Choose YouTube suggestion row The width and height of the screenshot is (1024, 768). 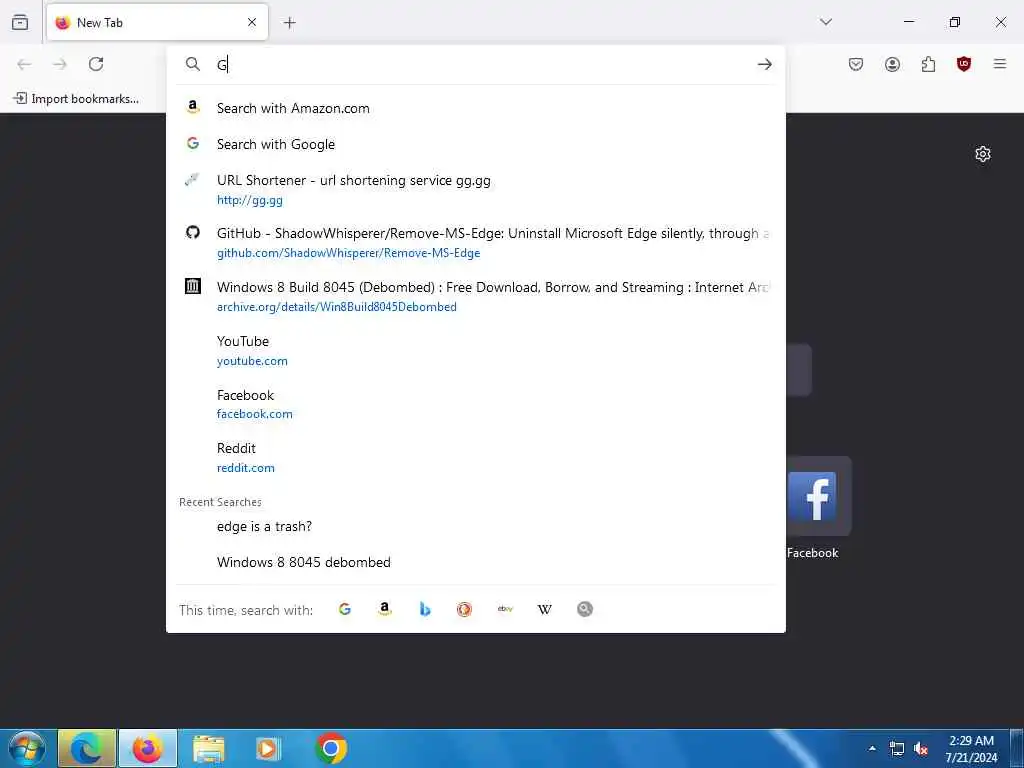(x=475, y=350)
